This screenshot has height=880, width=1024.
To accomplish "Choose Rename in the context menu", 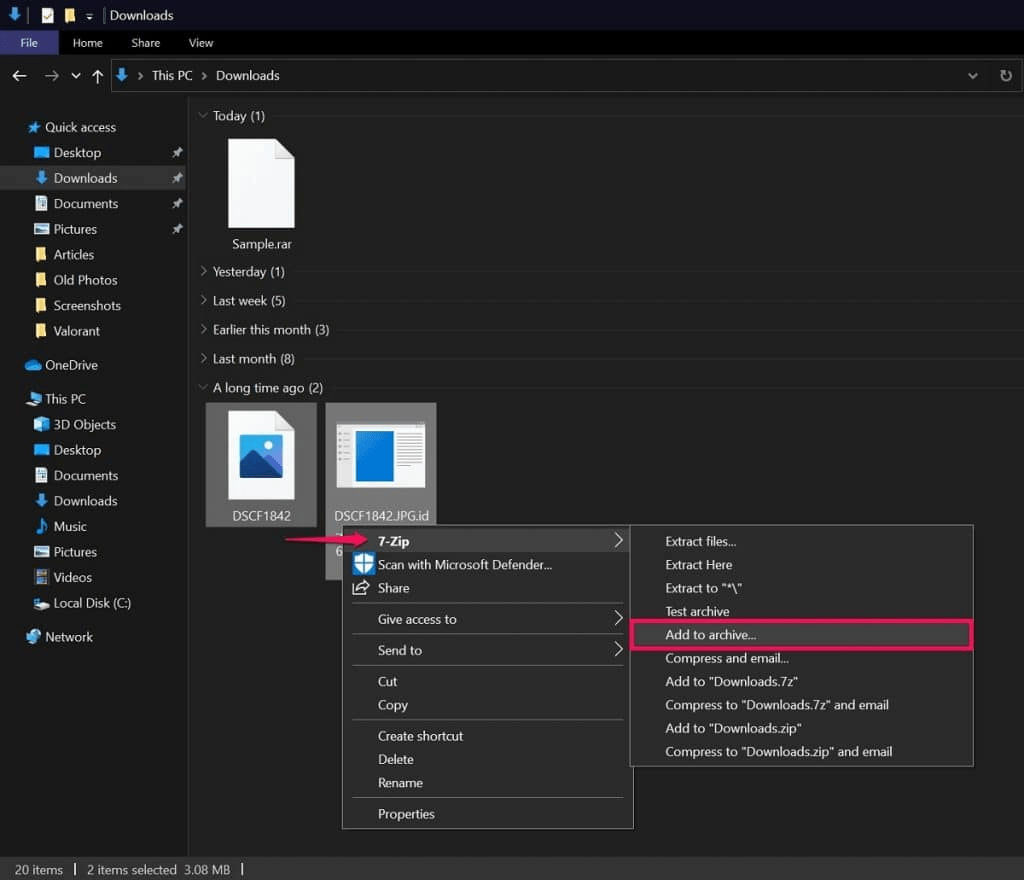I will [487, 783].
